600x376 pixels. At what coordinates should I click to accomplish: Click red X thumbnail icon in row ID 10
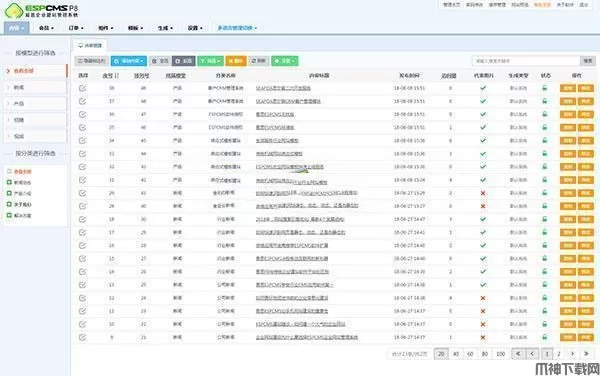tap(483, 324)
